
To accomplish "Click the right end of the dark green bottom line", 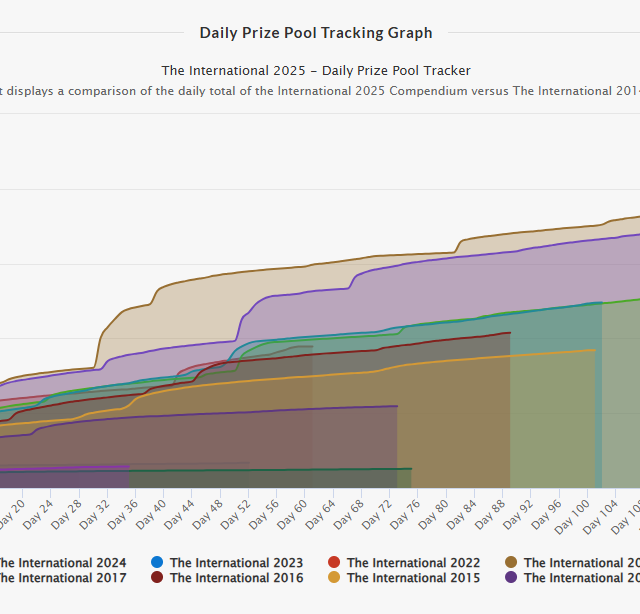I will 411,468.
